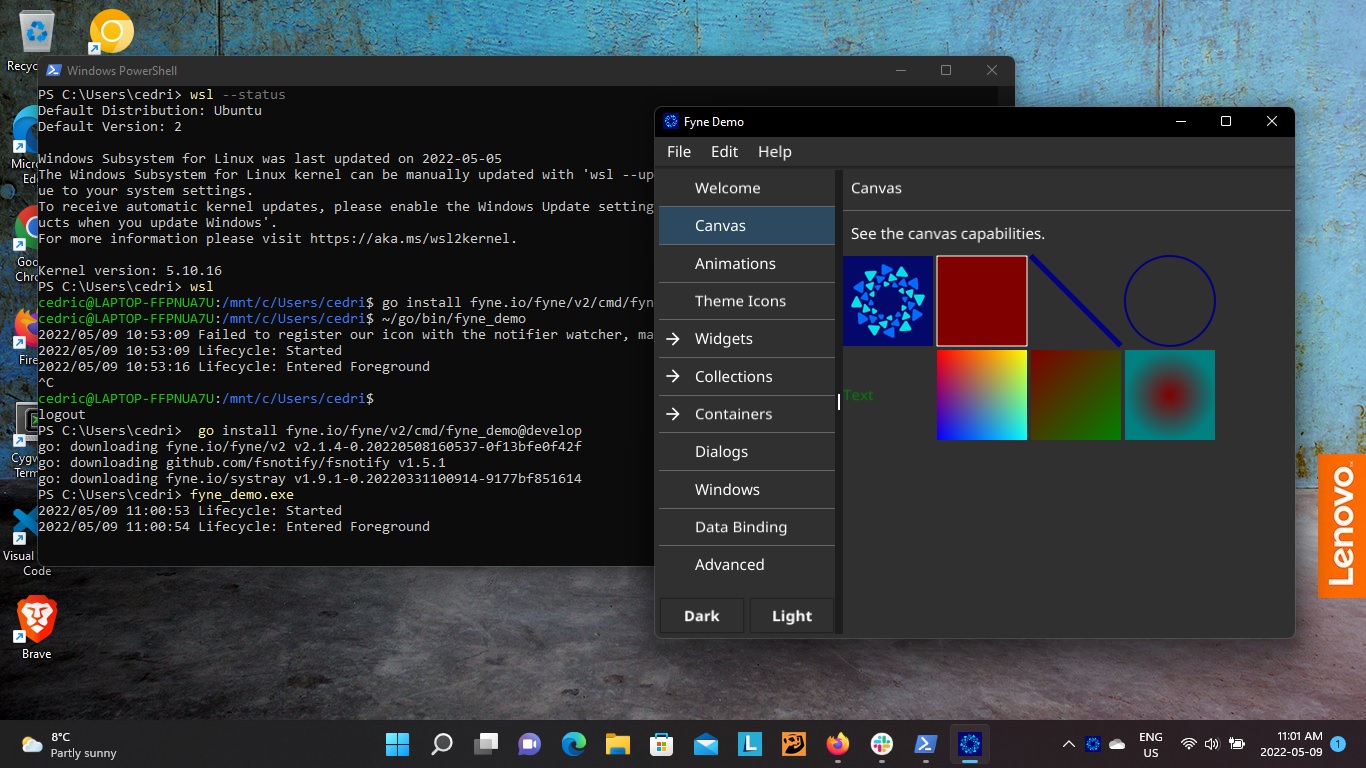Open the Brave browser desktop shortcut

coord(37,621)
